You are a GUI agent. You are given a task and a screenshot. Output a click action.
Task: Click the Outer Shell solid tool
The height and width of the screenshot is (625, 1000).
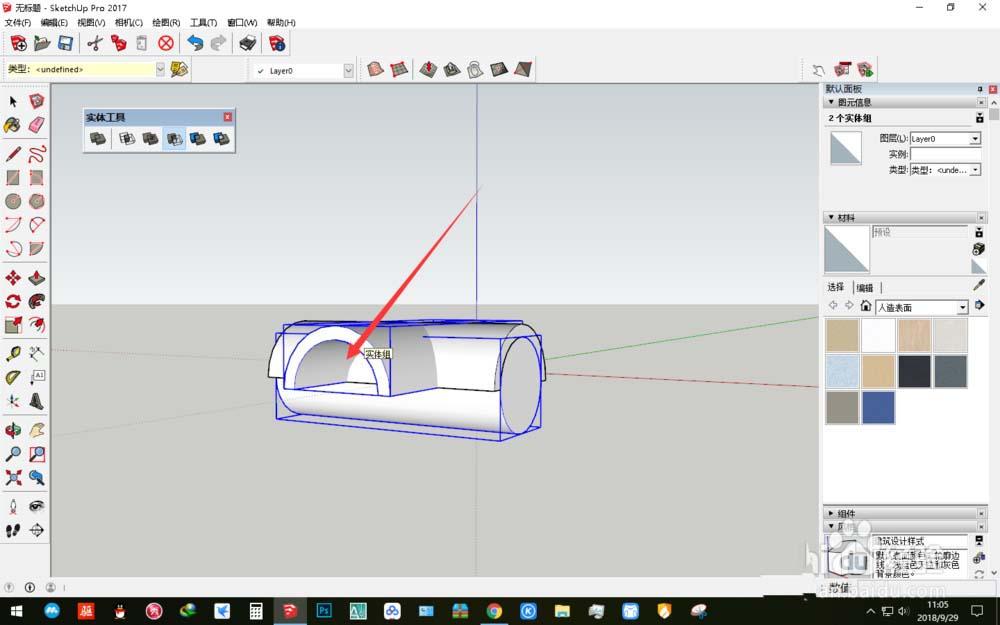98,139
